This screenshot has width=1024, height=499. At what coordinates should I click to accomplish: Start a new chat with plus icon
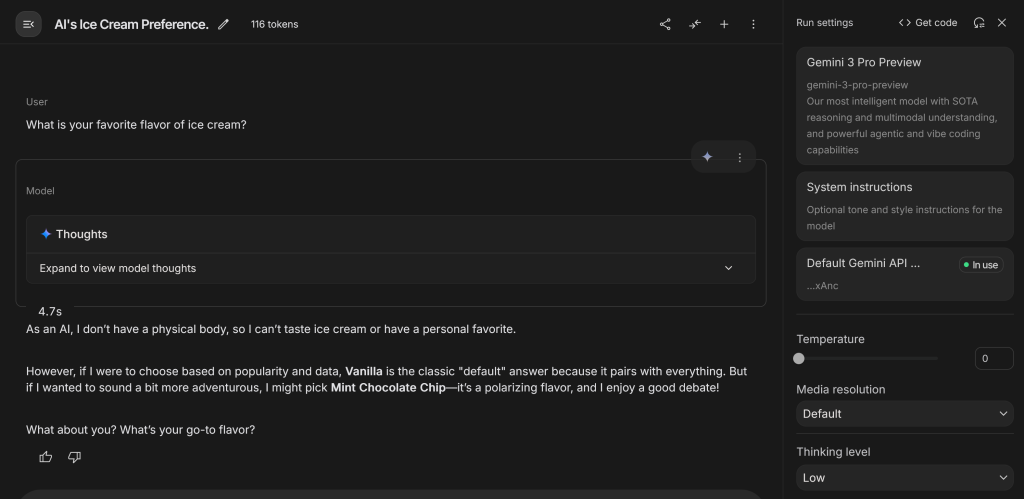[x=724, y=24]
